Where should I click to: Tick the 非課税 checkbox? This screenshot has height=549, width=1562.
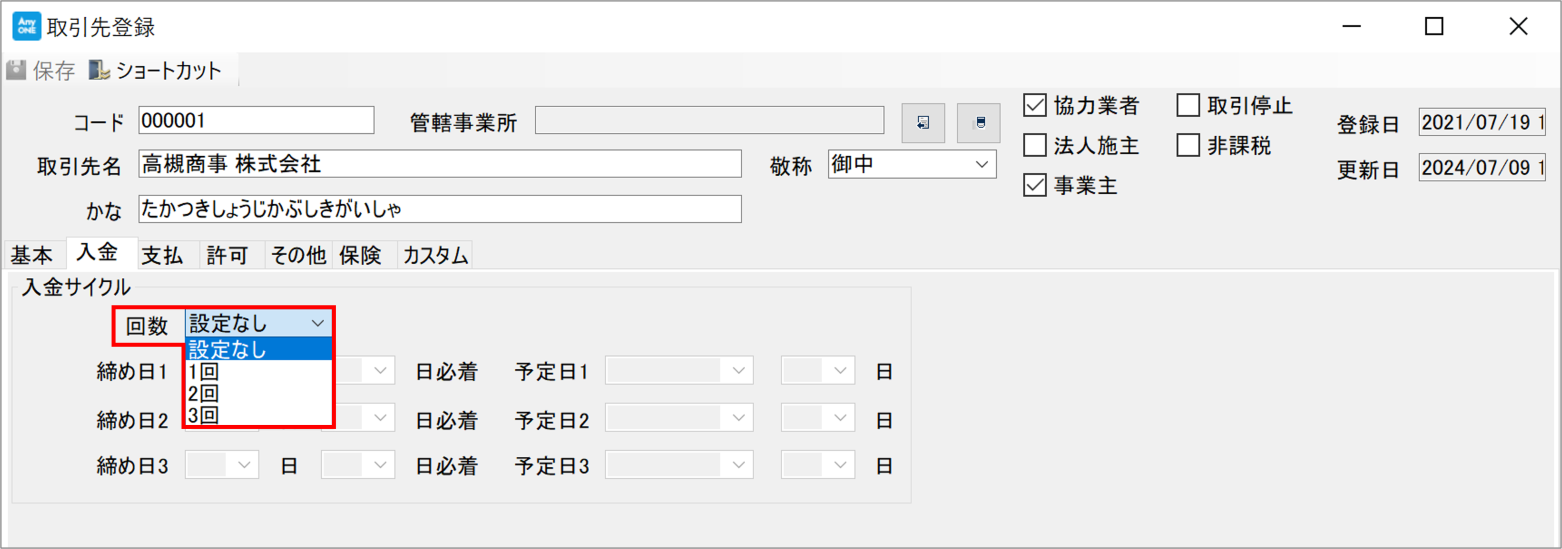point(1188,146)
